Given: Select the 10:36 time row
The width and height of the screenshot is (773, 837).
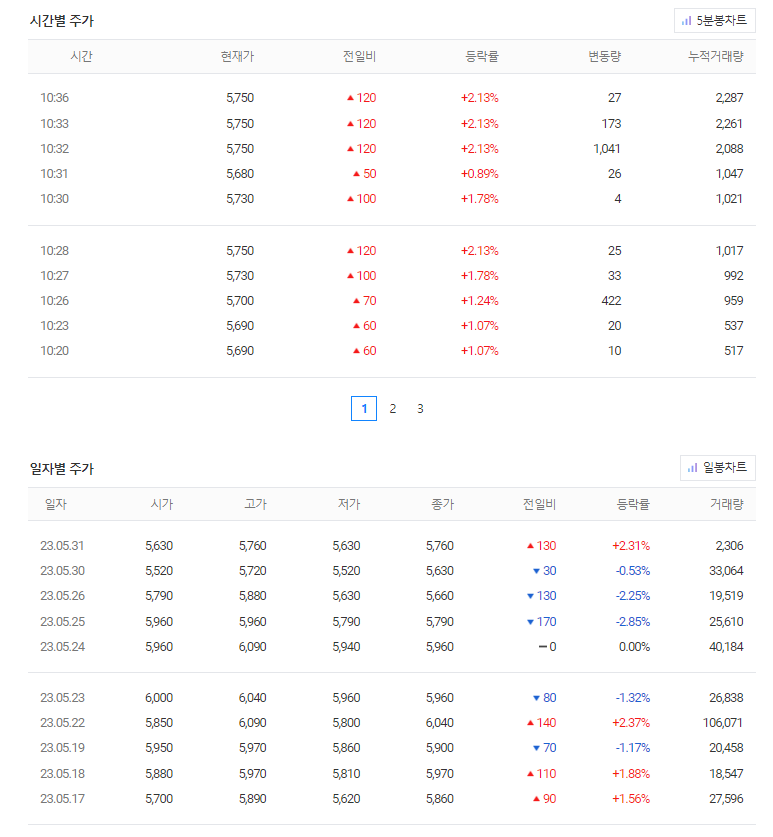Looking at the screenshot, I should pos(392,98).
